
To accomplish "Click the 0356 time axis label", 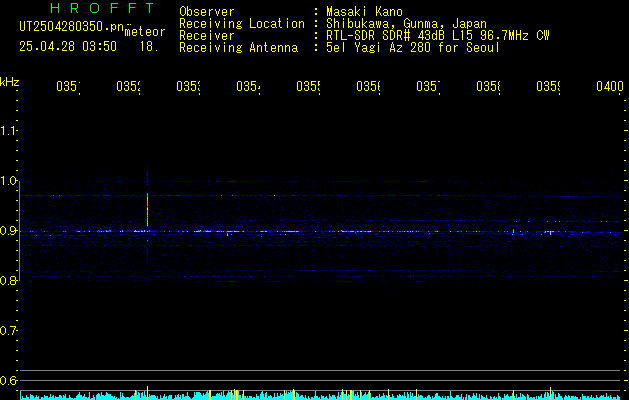I will (x=369, y=87).
